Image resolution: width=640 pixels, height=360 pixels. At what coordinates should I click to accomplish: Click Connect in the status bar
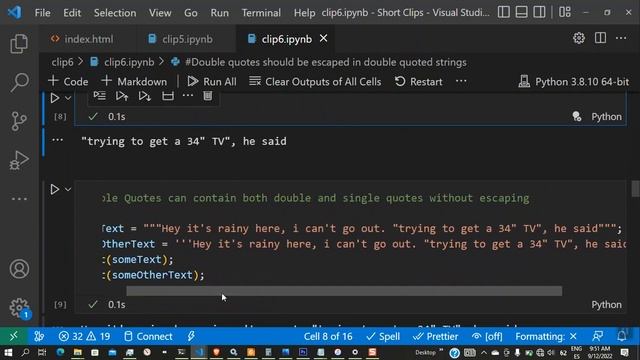pyautogui.click(x=148, y=336)
